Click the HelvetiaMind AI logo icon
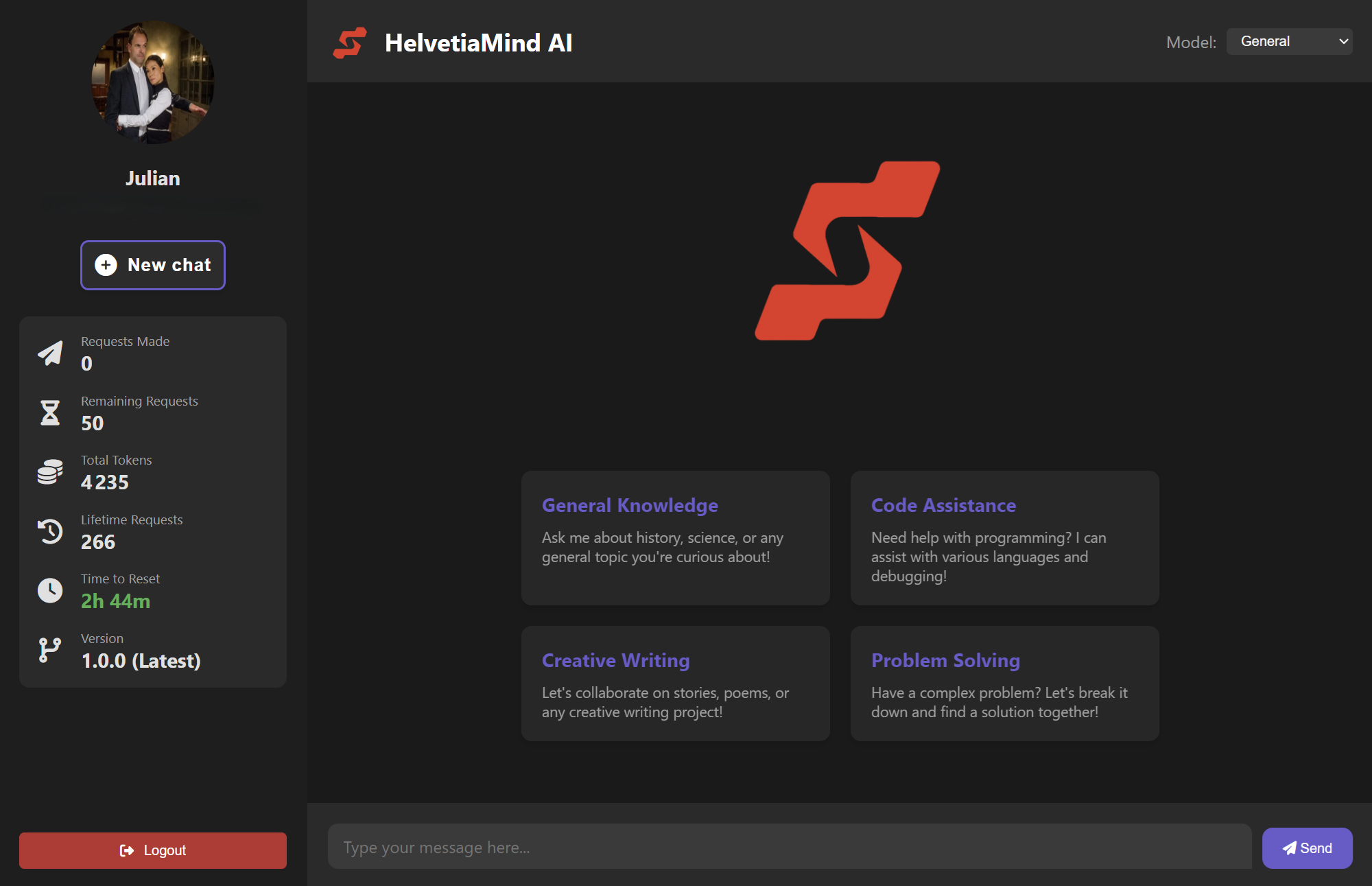Screen dimensions: 1372x886 [x=351, y=41]
